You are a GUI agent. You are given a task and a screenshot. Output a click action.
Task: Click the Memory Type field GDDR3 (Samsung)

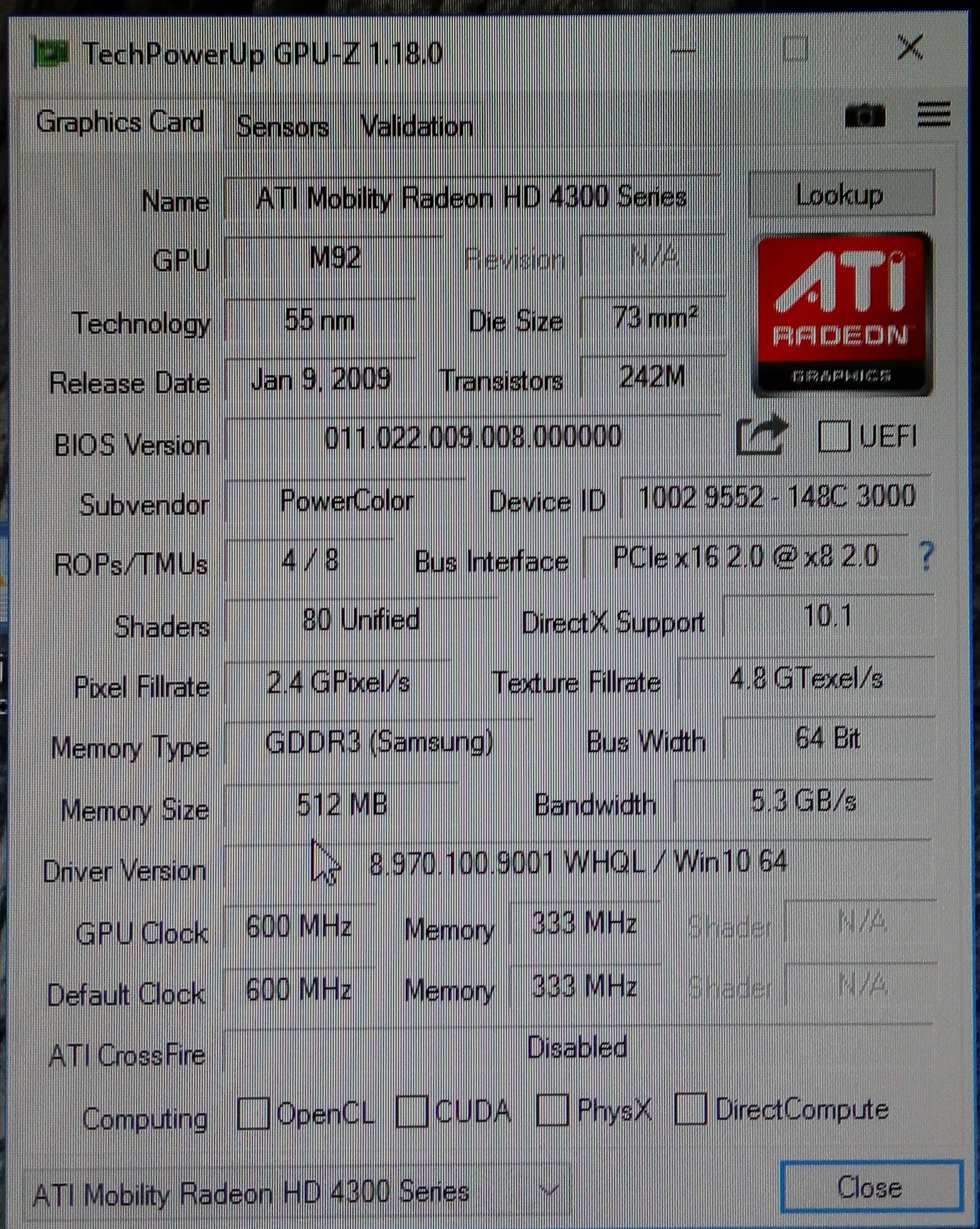[x=379, y=742]
